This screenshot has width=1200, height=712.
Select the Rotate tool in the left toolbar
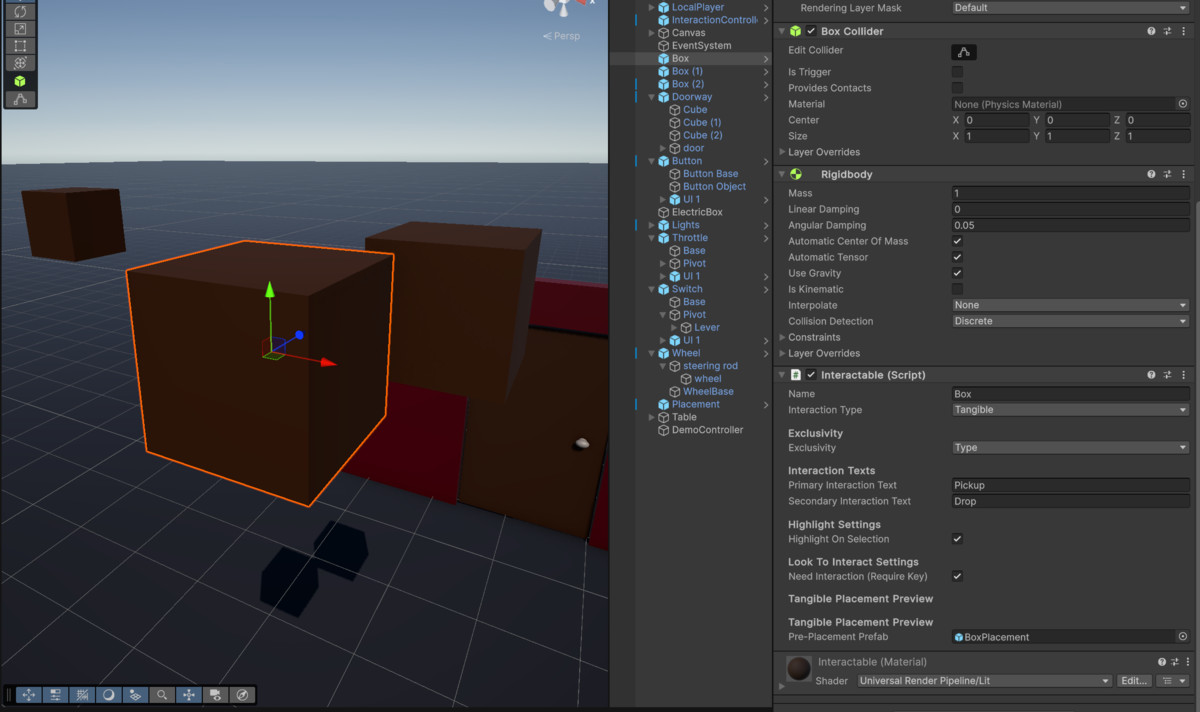[20, 12]
